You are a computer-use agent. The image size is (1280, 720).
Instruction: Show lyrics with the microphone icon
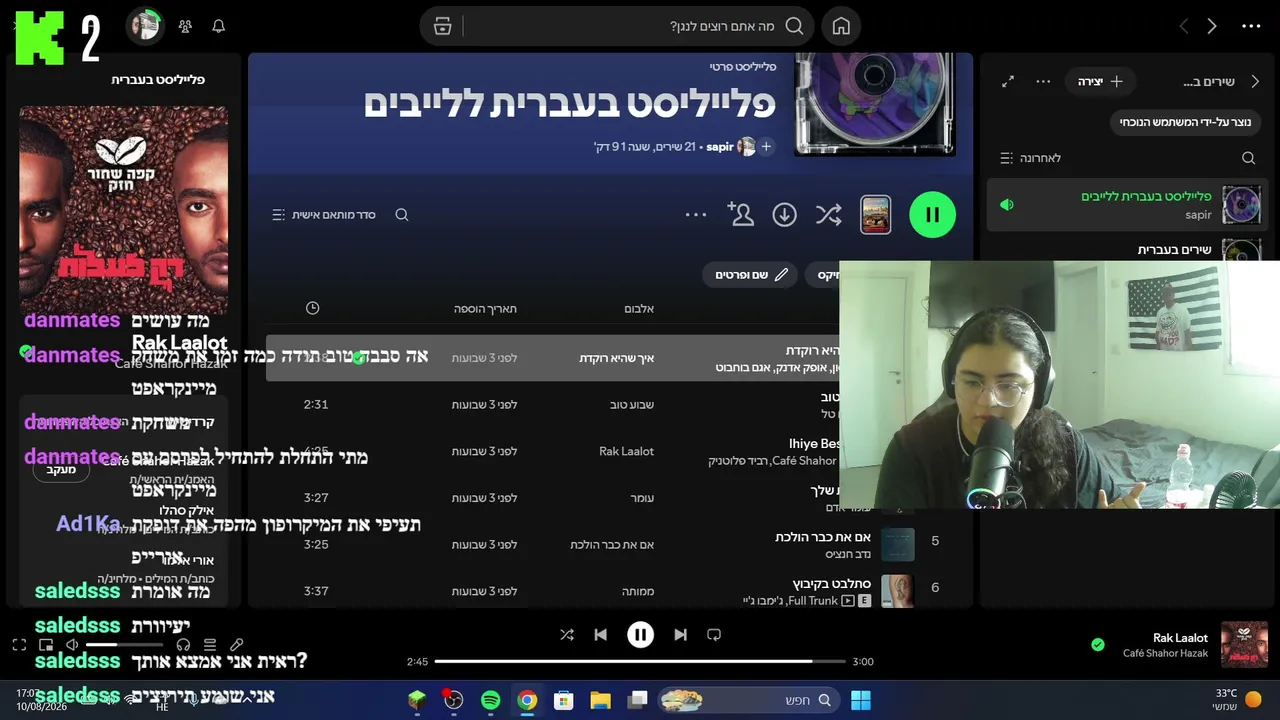point(237,645)
